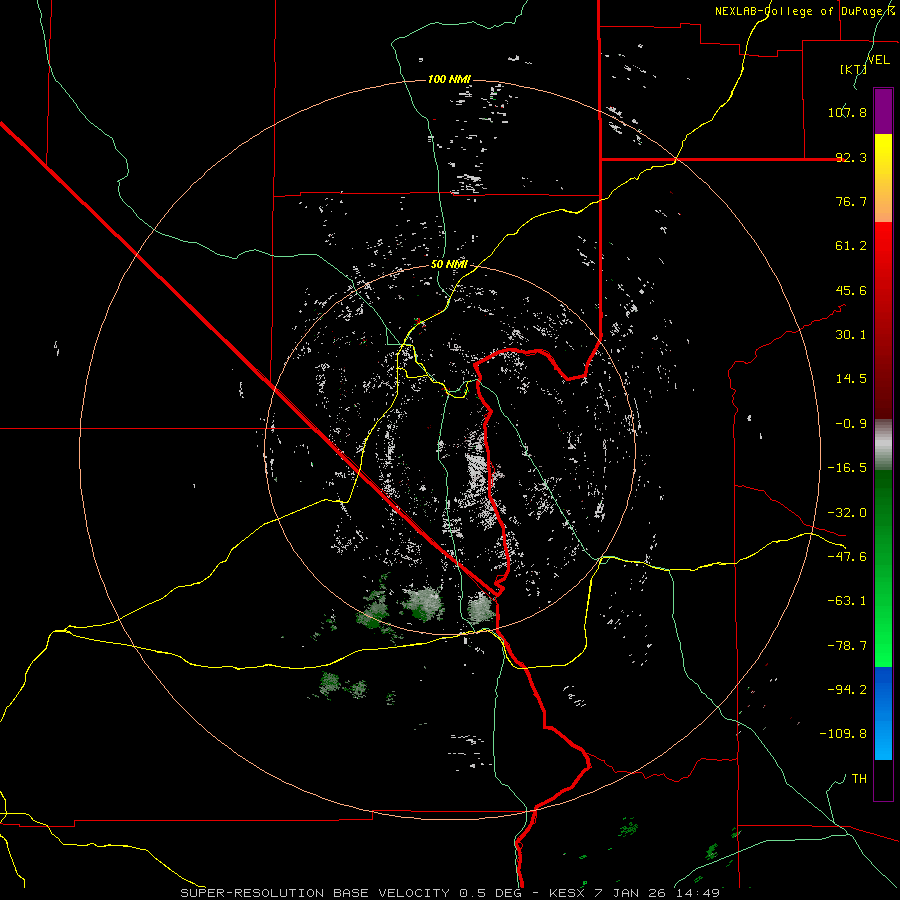Click the -47.6 scale value
Image resolution: width=900 pixels, height=900 pixels.
(847, 557)
